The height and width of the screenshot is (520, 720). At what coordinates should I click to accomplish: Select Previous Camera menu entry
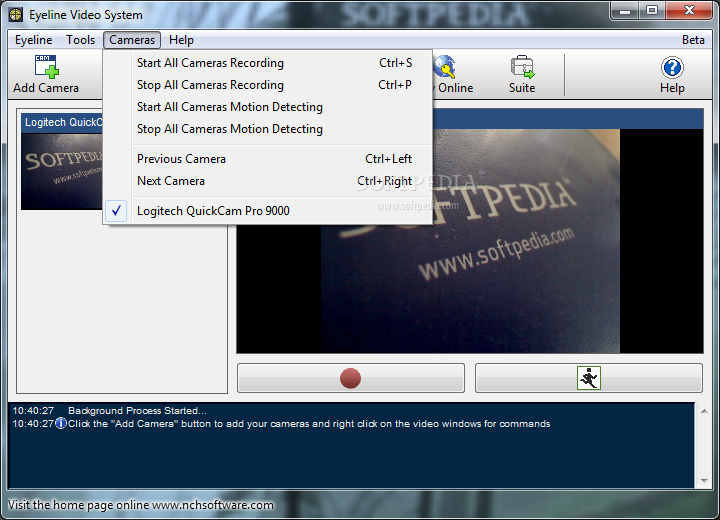pos(268,159)
